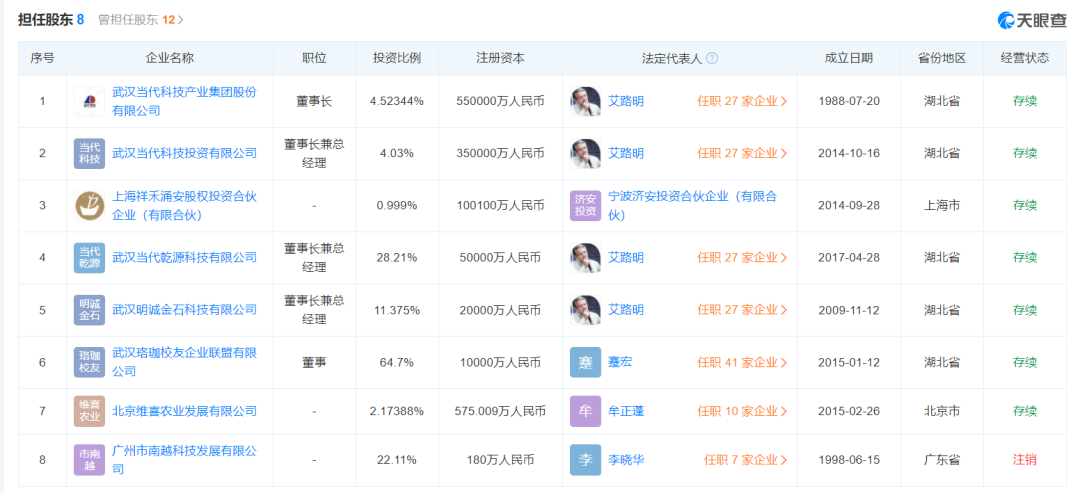Viewport: 1080px width, 493px height.
Task: Click 艾路明 name in 当代乾源 row
Action: point(626,258)
